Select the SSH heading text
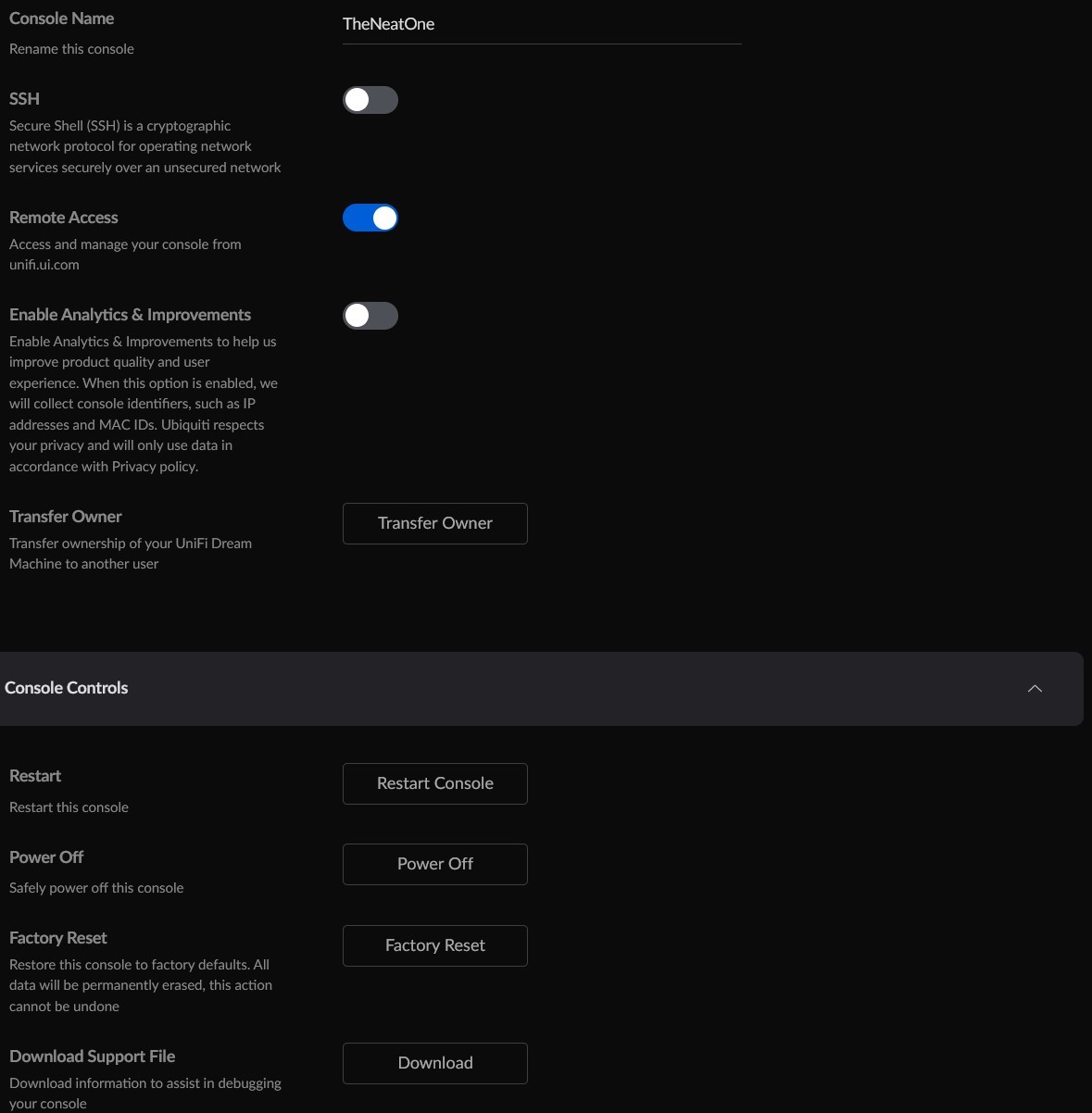Image resolution: width=1092 pixels, height=1113 pixels. click(24, 99)
